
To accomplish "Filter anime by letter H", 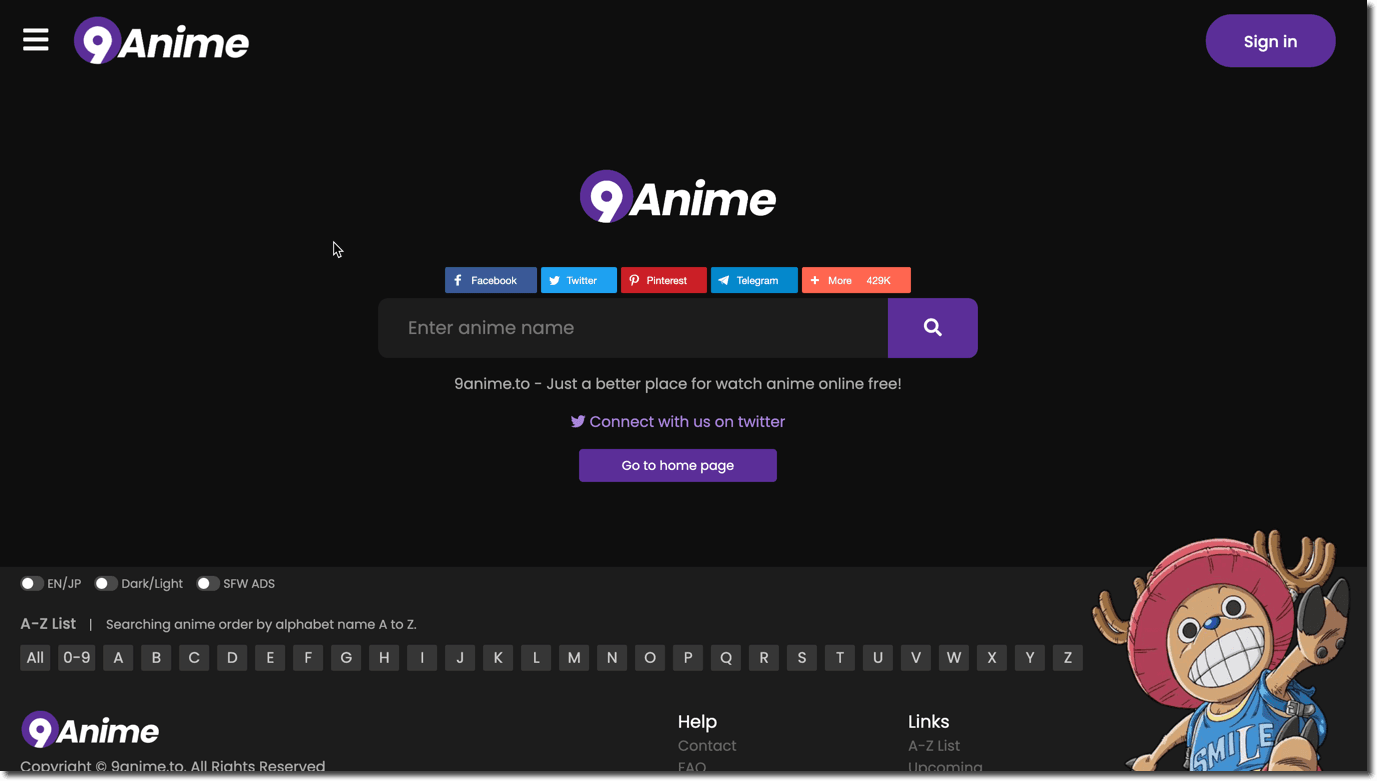I will pos(384,658).
